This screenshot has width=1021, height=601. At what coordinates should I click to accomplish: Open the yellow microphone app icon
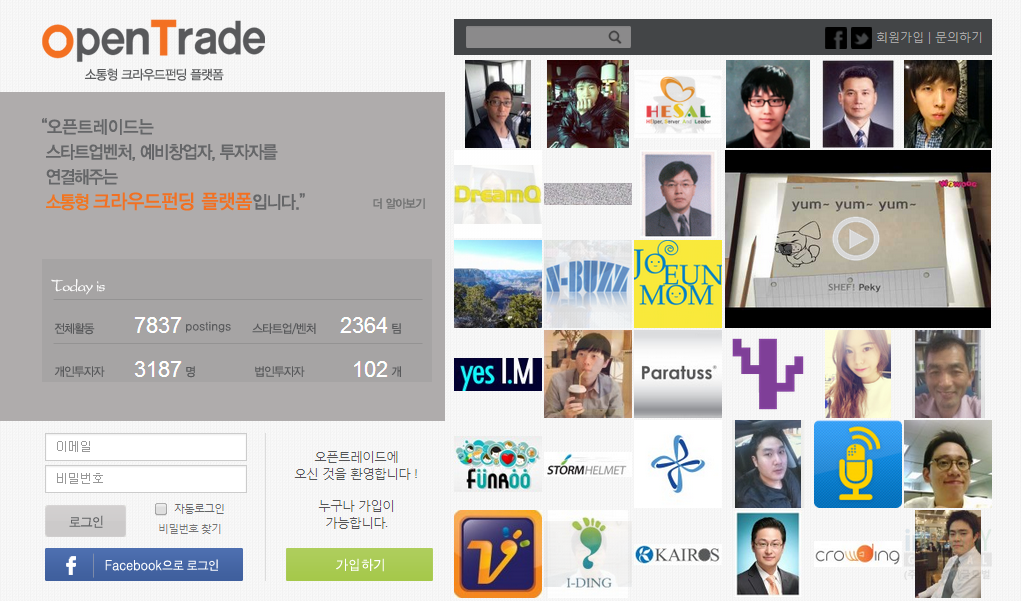tap(857, 464)
